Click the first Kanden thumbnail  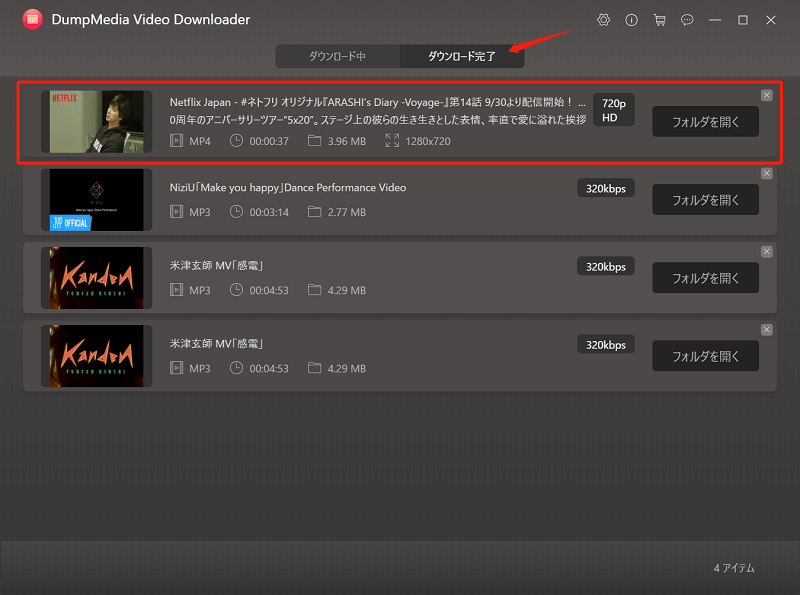(x=96, y=278)
